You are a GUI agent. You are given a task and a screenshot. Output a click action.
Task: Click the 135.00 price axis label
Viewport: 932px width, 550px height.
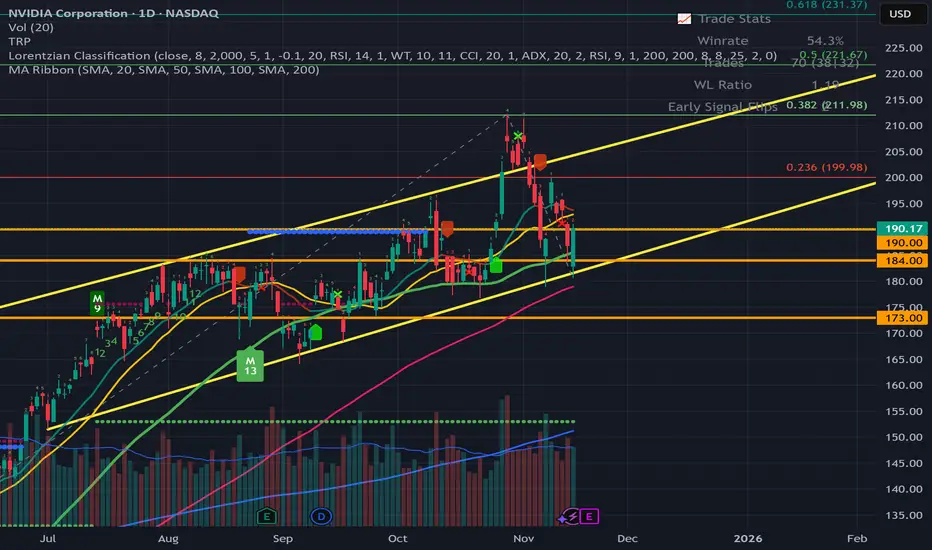pyautogui.click(x=903, y=516)
